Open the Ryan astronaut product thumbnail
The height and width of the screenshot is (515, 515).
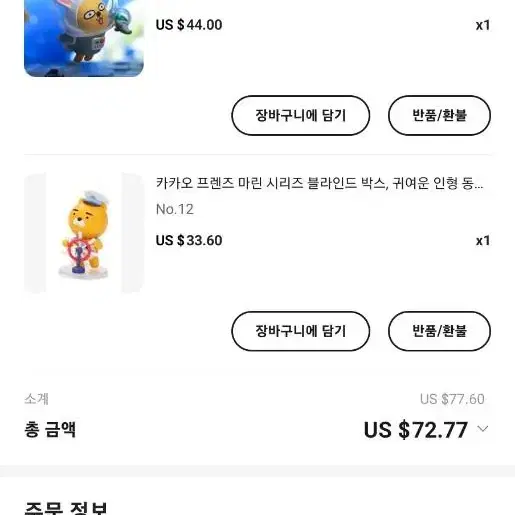[x=84, y=38]
